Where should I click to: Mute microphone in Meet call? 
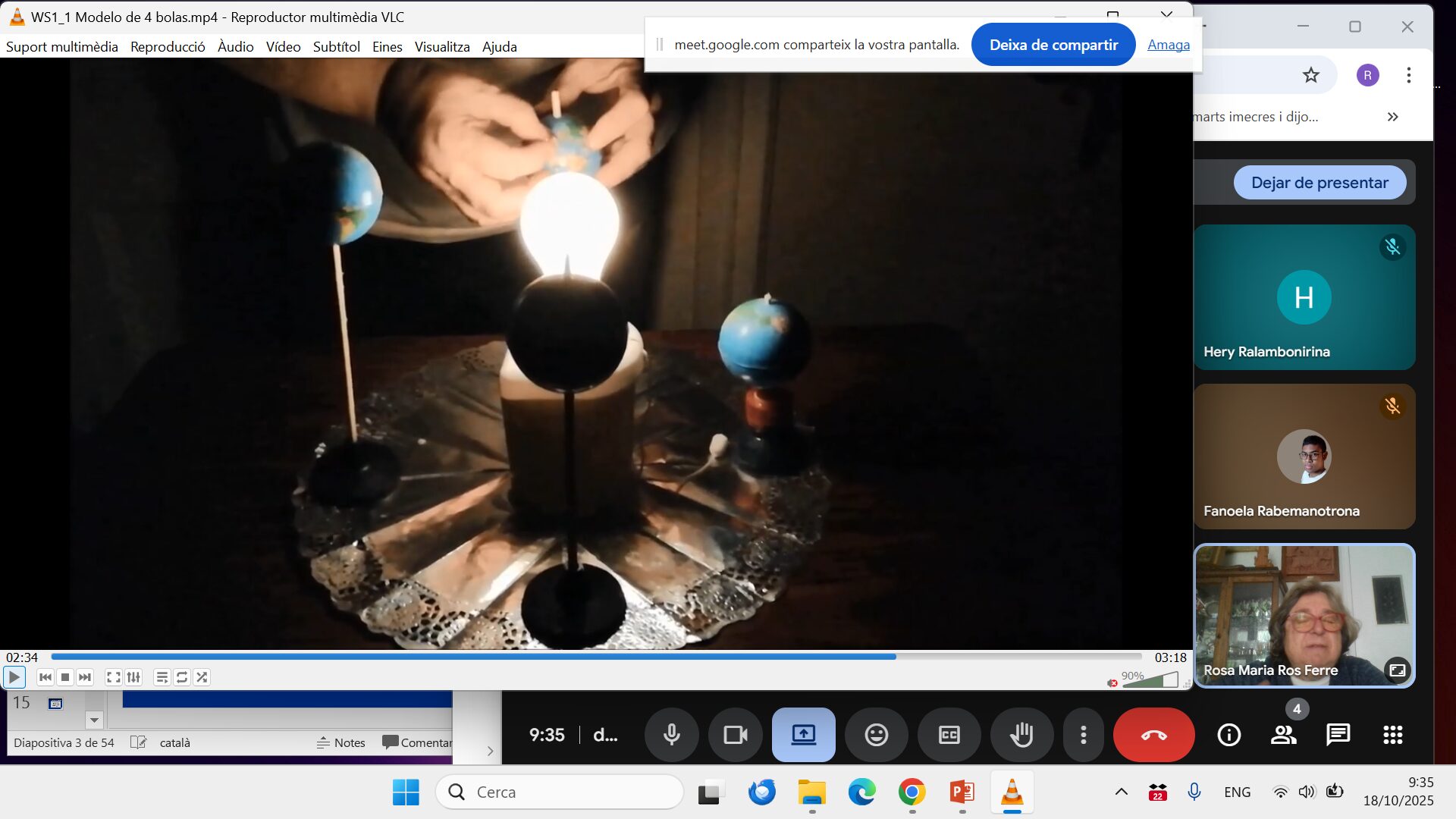coord(671,734)
